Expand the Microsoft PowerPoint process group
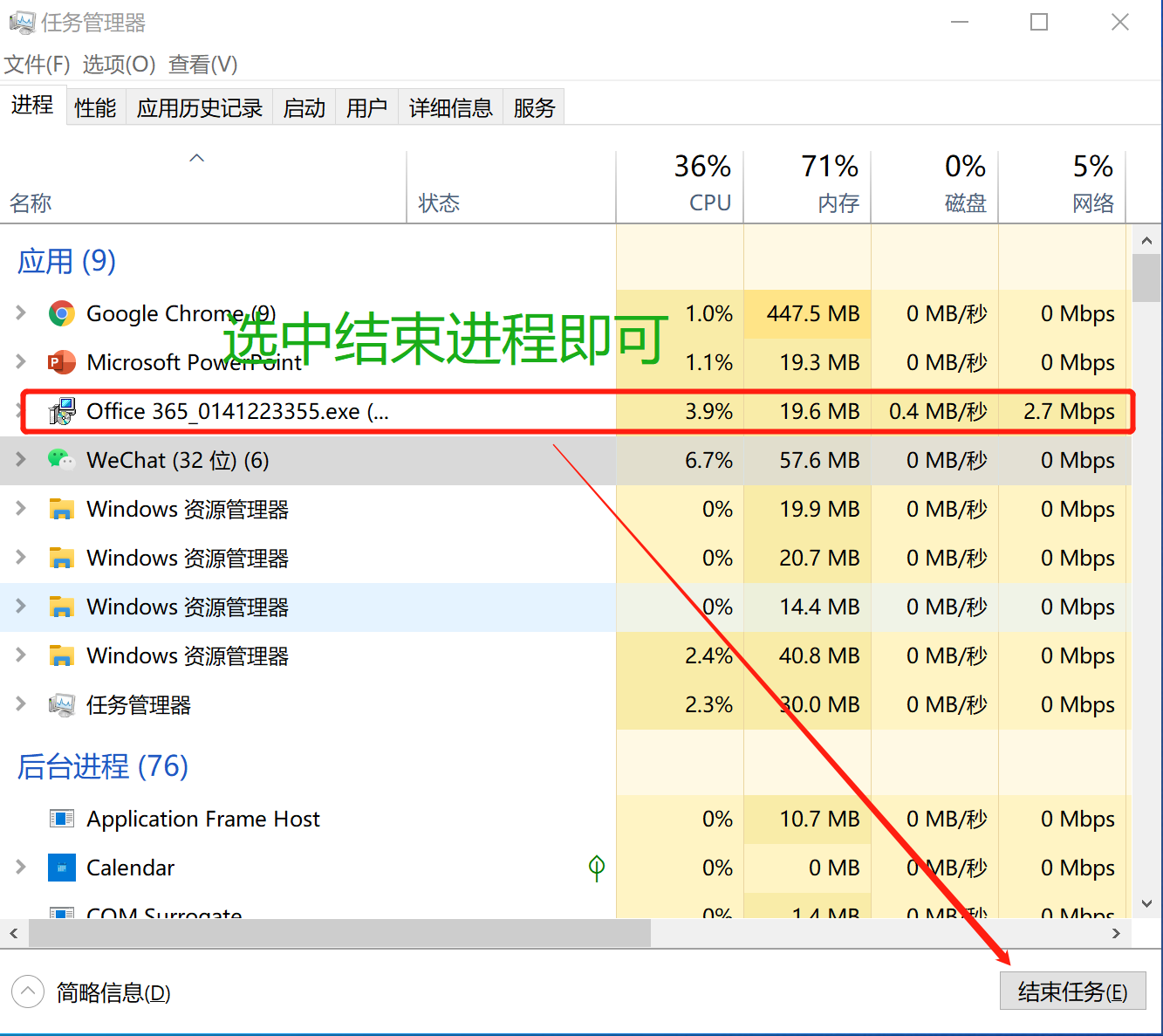The width and height of the screenshot is (1163, 1036). click(x=21, y=361)
